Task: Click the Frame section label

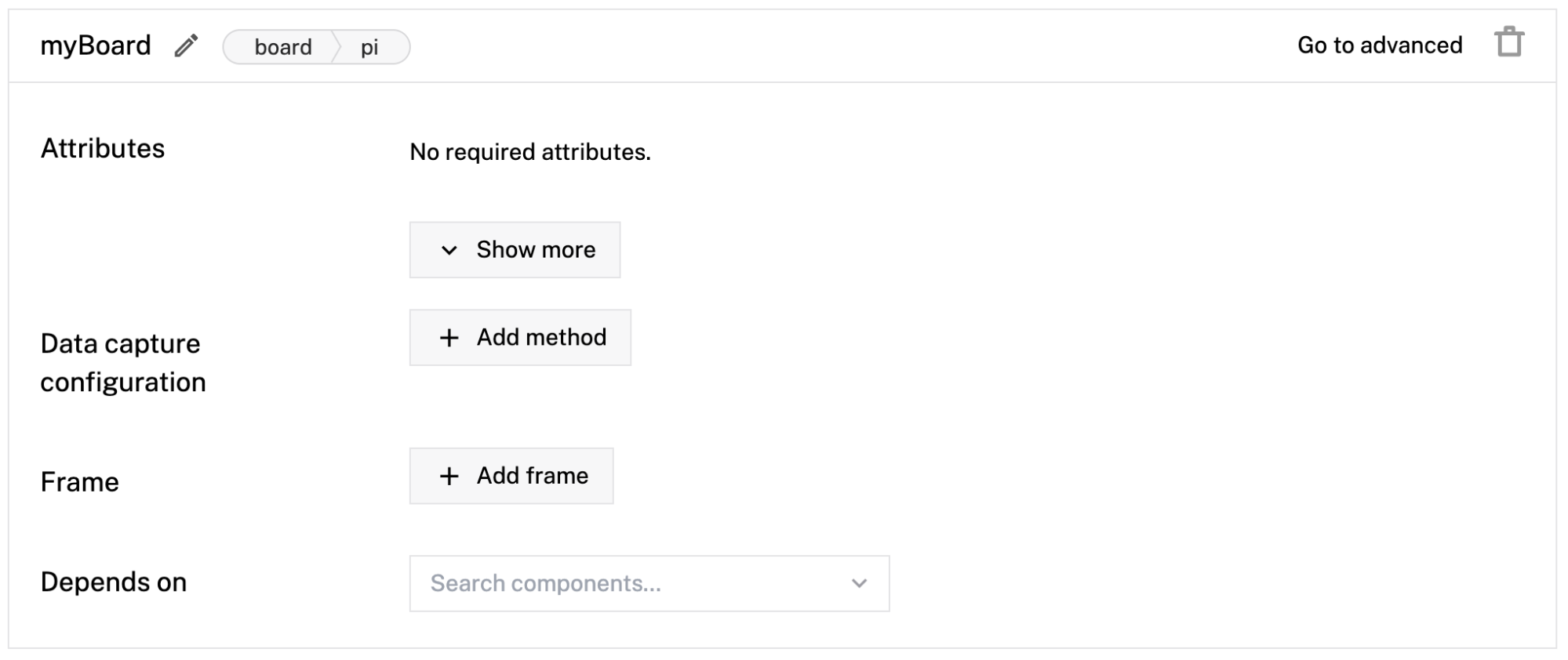Action: pyautogui.click(x=78, y=482)
